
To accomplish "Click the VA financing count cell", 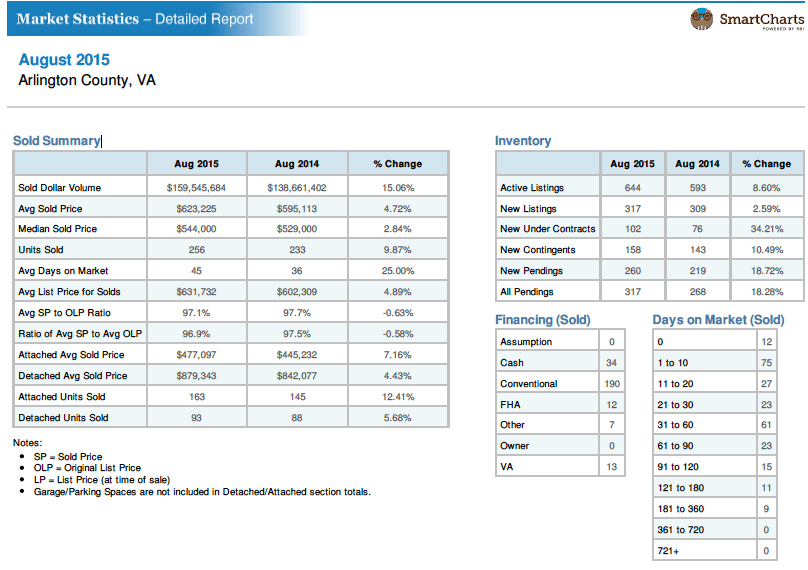I will tap(611, 467).
